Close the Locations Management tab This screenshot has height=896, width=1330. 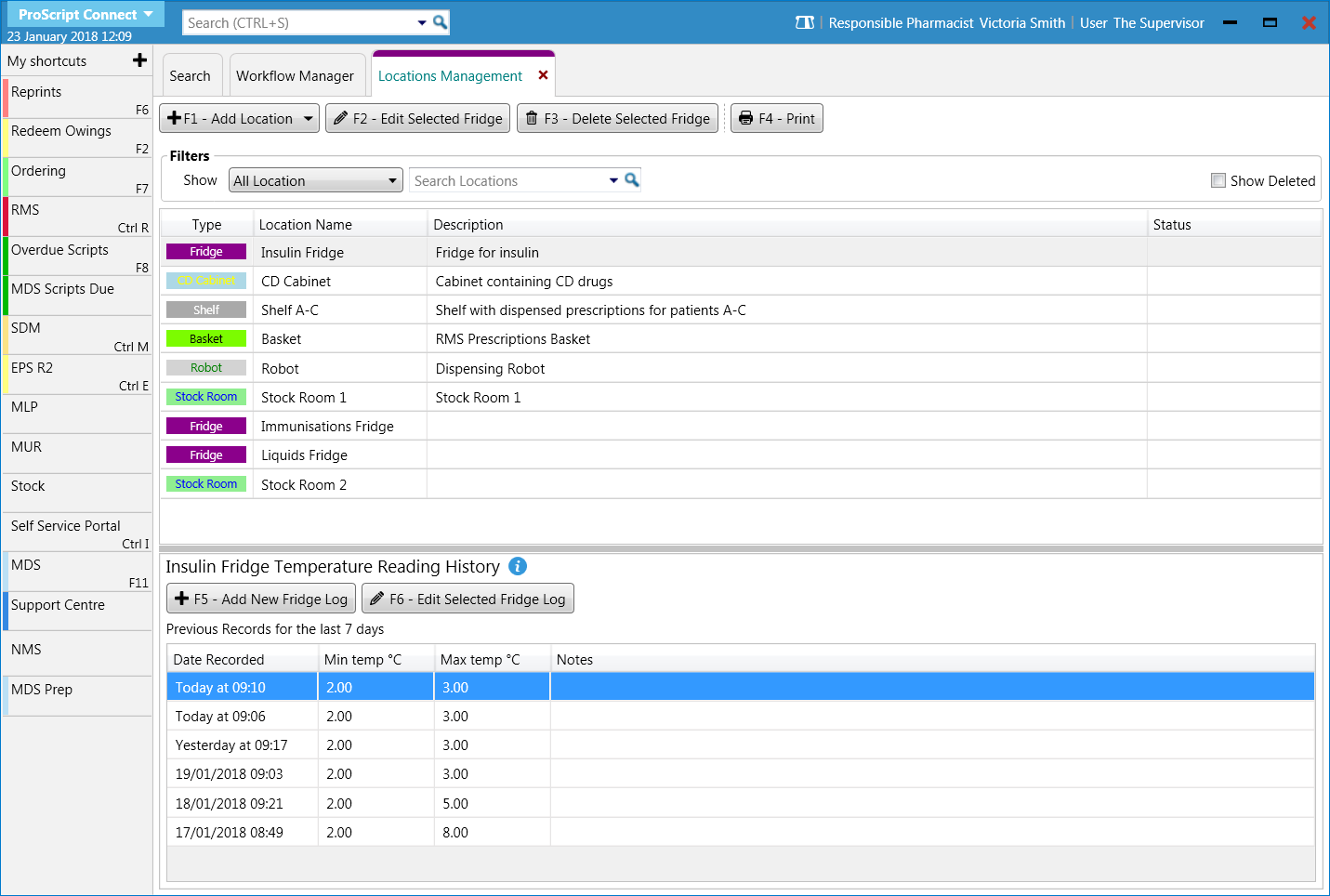tap(544, 75)
